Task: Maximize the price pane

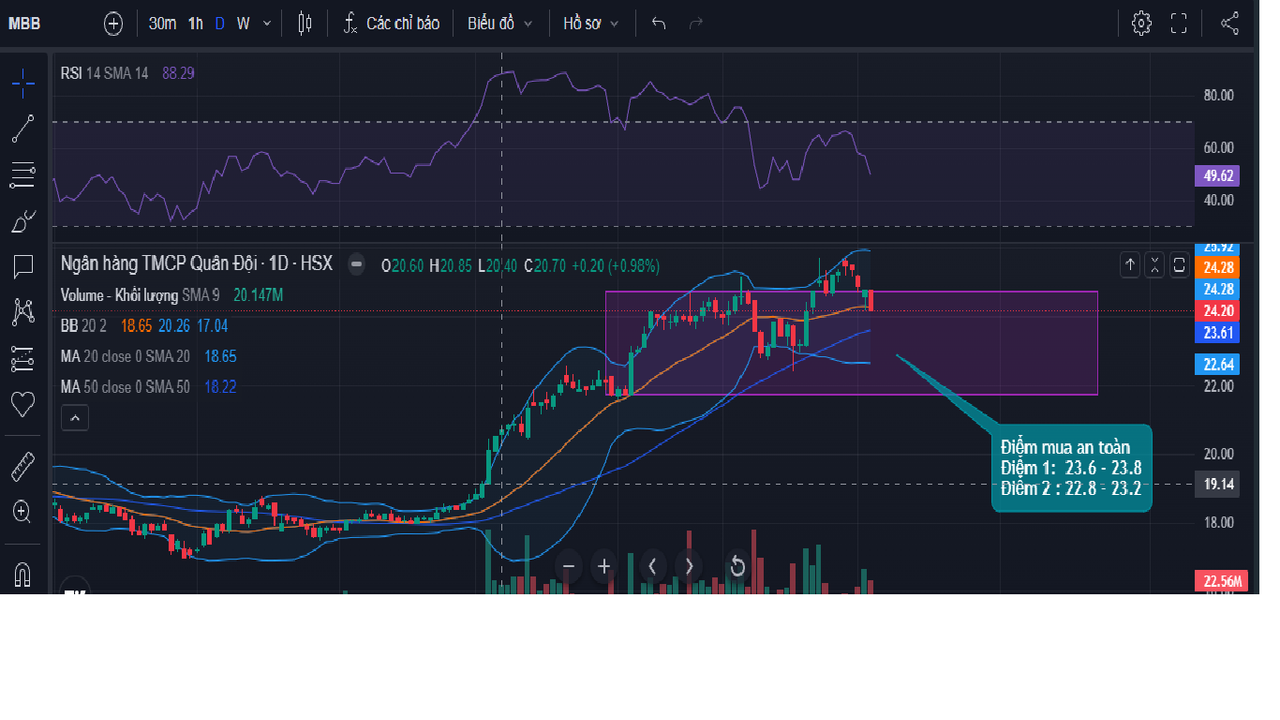Action: coord(1180,265)
